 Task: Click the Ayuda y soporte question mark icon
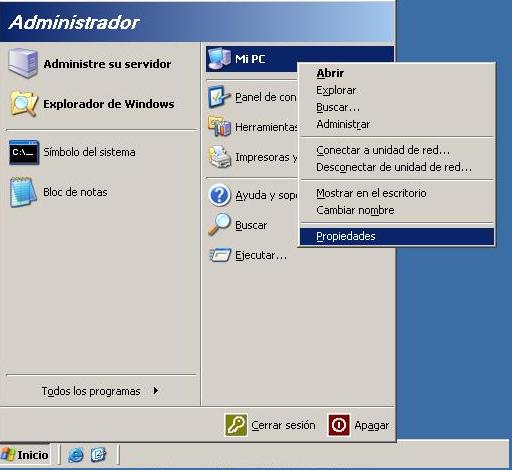[219, 195]
